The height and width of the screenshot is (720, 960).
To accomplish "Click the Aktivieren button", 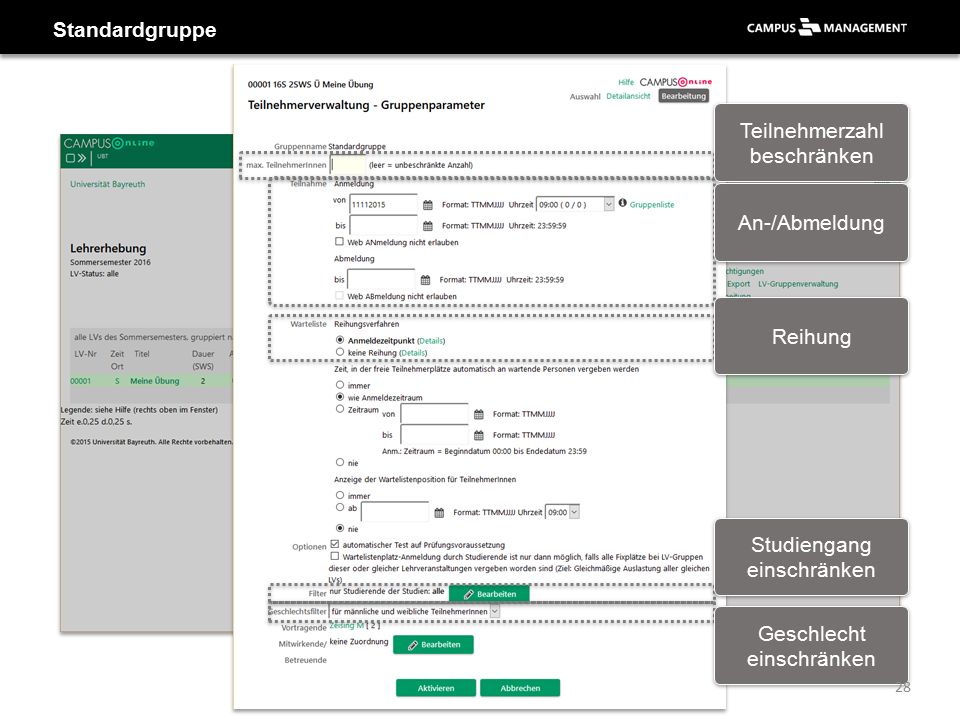I will click(436, 688).
